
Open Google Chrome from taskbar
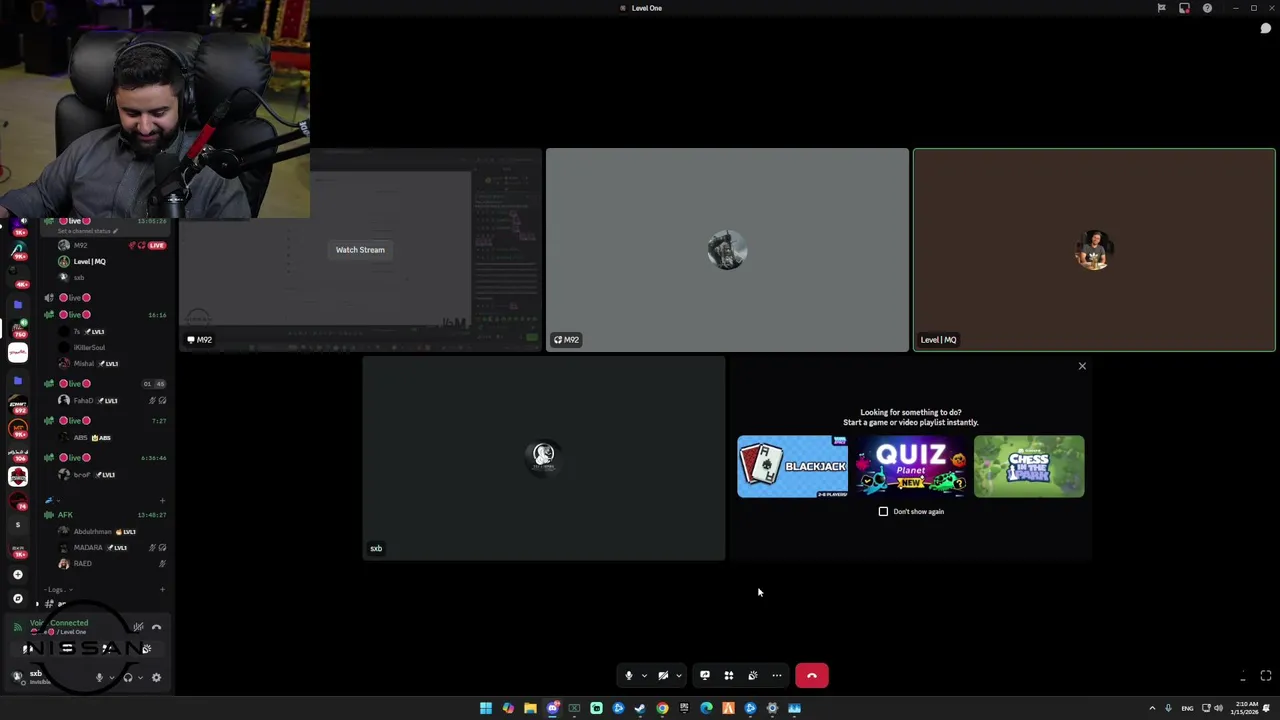(x=662, y=708)
